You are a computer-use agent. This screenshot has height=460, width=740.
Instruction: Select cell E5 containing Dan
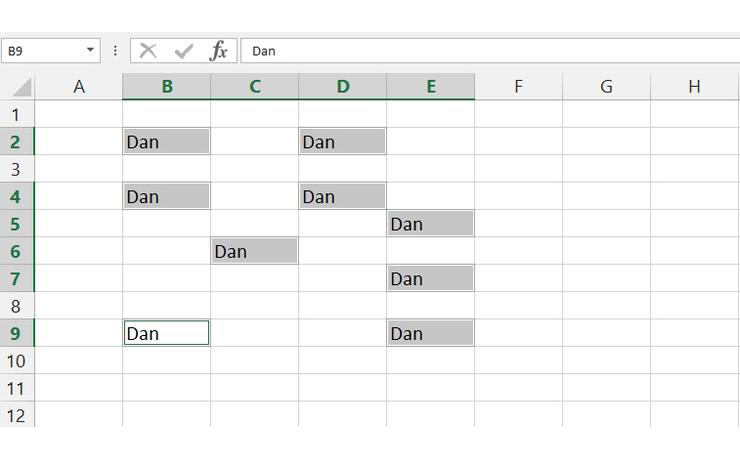coord(431,224)
